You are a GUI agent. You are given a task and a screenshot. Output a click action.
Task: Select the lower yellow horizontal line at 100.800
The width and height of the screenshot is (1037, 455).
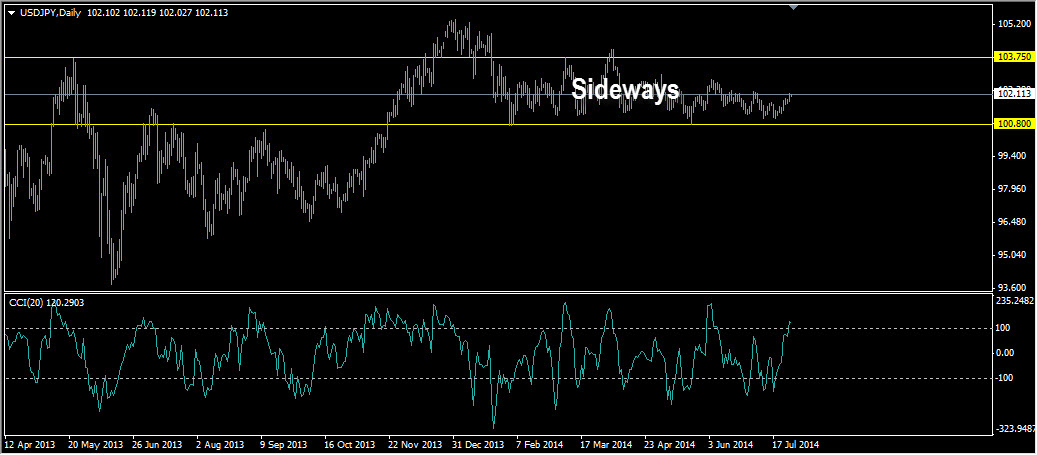pos(499,124)
